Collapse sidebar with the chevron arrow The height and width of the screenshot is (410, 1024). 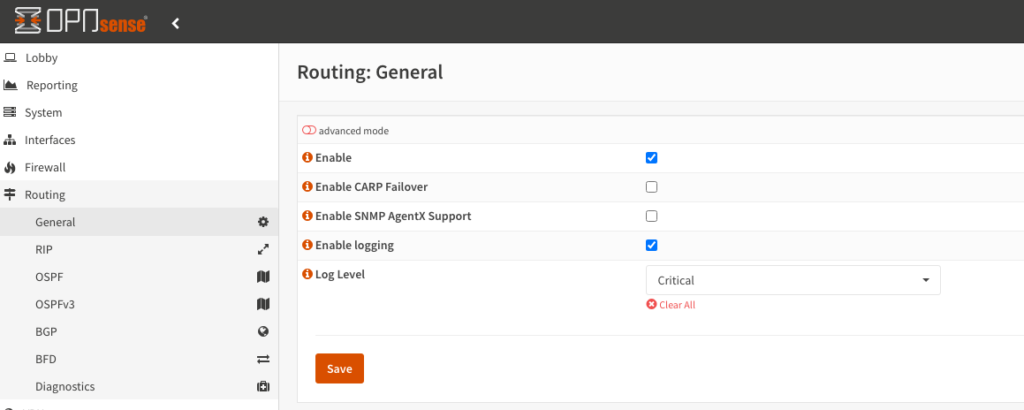click(176, 22)
